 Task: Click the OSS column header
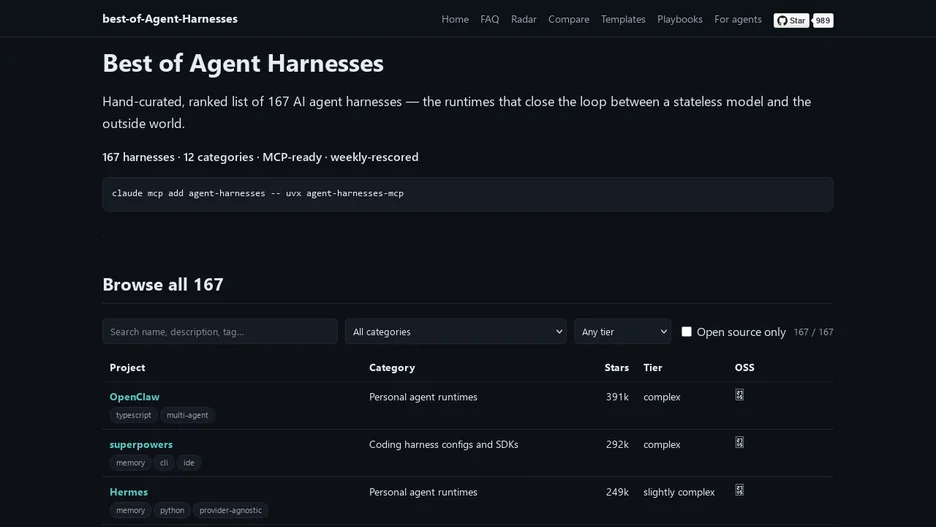tap(744, 368)
